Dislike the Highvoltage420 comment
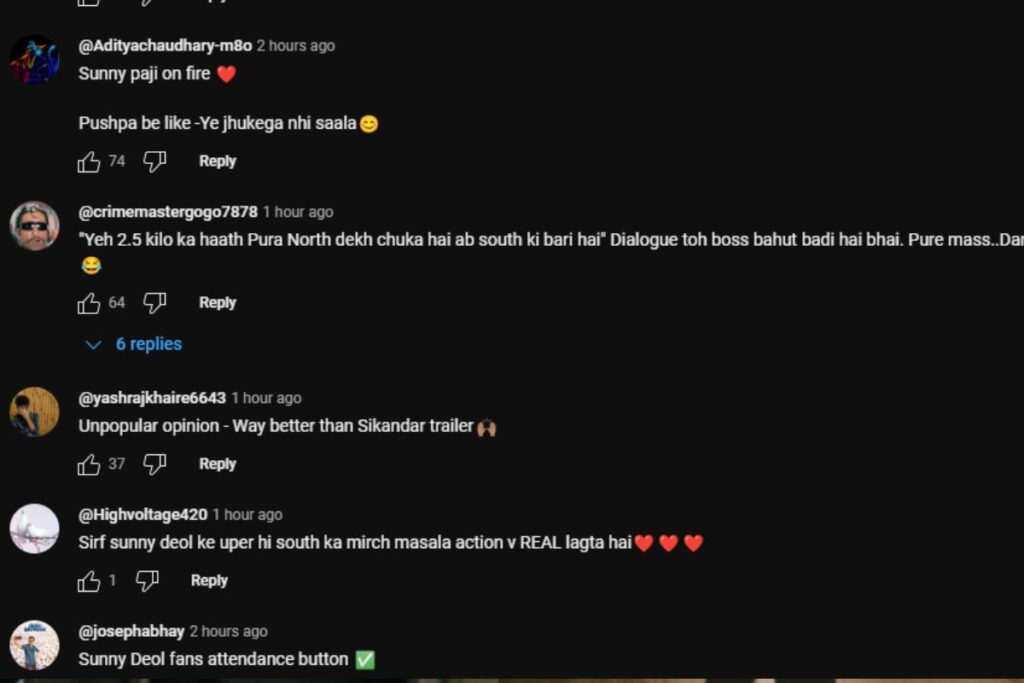The height and width of the screenshot is (683, 1024). point(147,581)
